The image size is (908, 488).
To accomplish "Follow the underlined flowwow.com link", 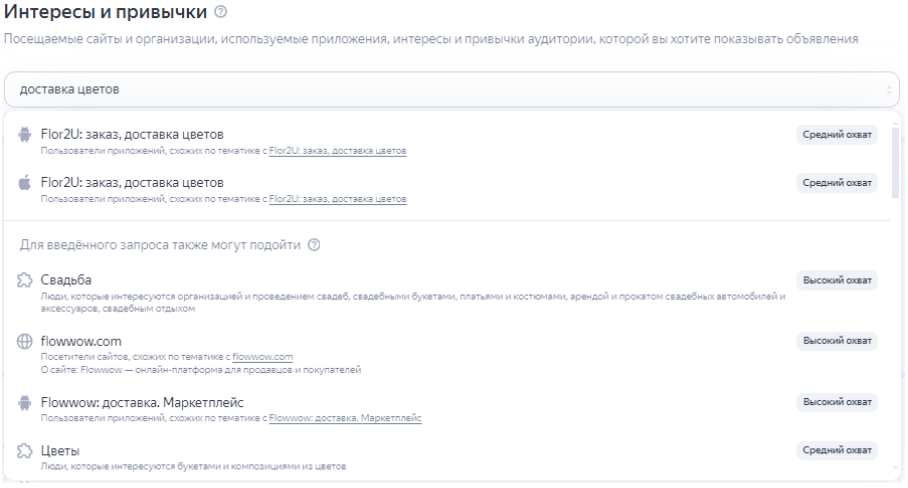I will 269,357.
